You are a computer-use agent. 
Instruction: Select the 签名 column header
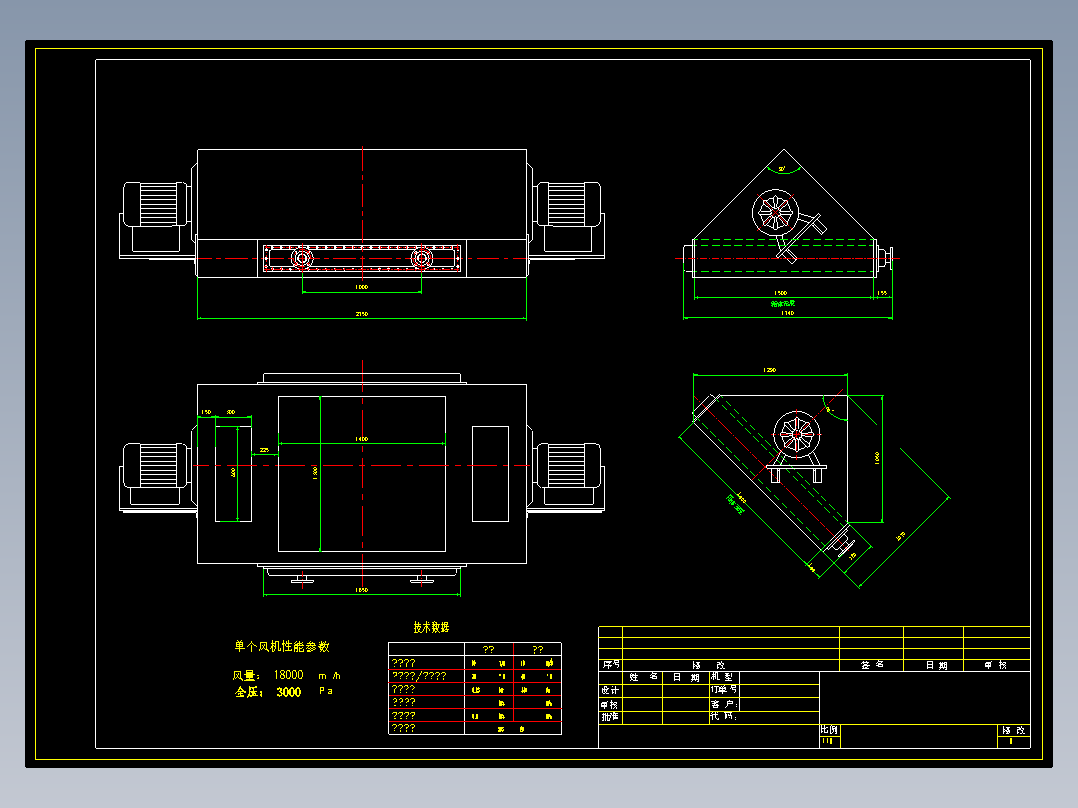point(872,665)
